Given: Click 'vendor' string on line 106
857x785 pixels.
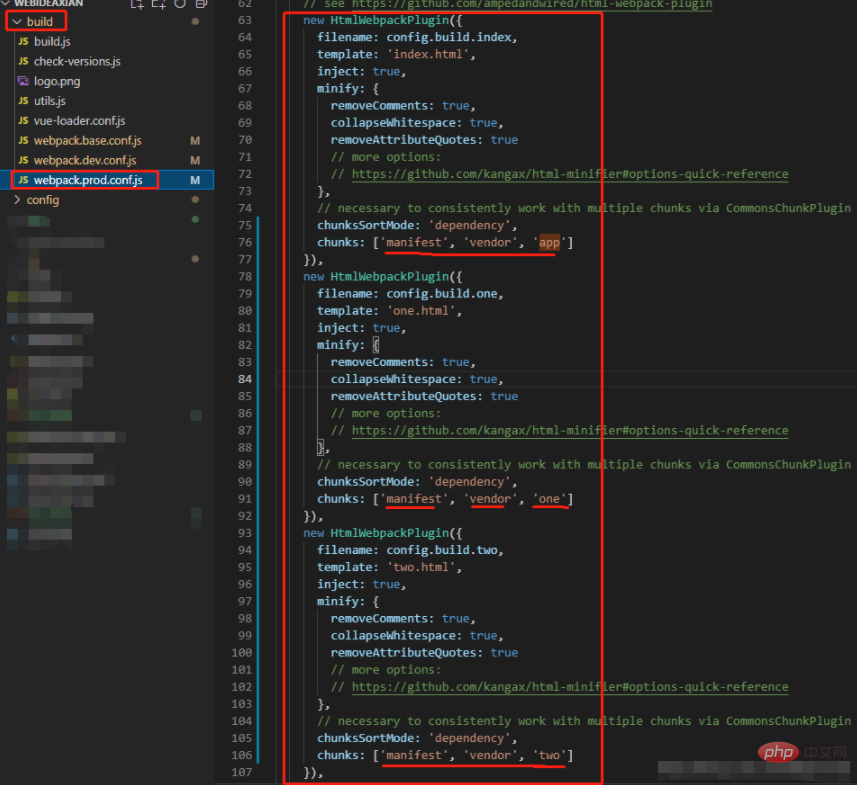Looking at the screenshot, I should pos(490,755).
